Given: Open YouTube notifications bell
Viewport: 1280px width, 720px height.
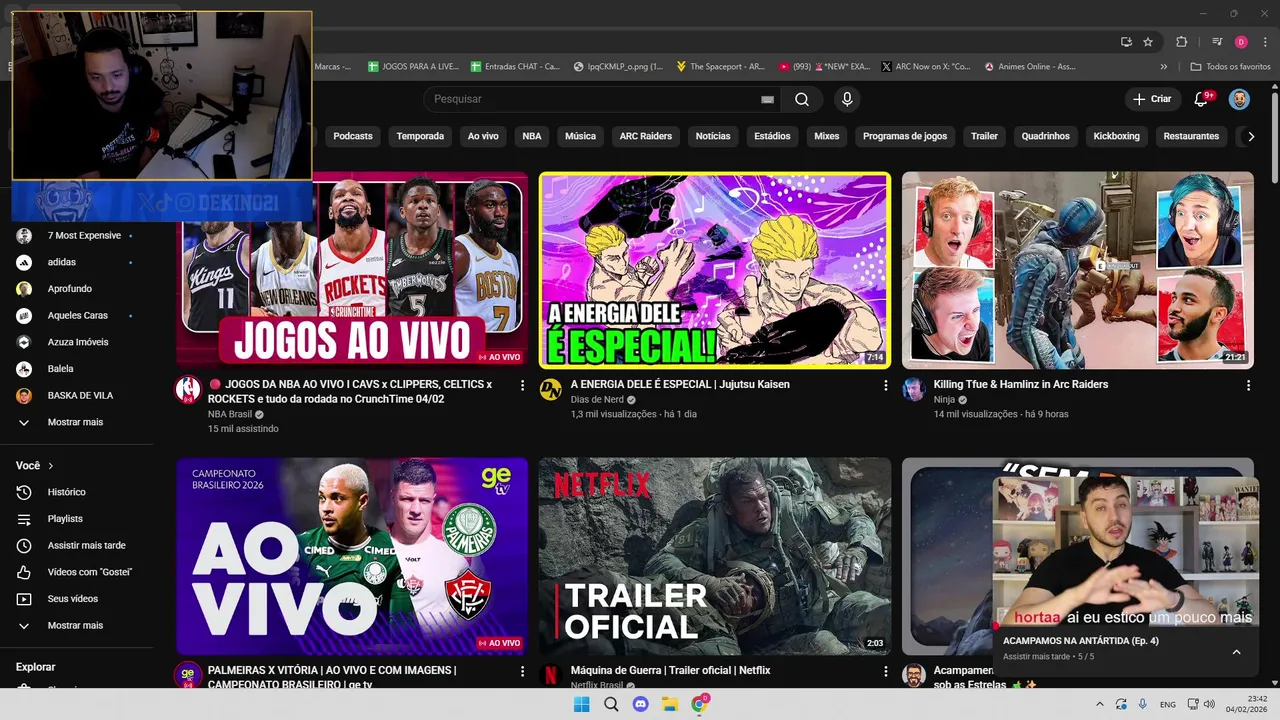Looking at the screenshot, I should pos(1202,99).
